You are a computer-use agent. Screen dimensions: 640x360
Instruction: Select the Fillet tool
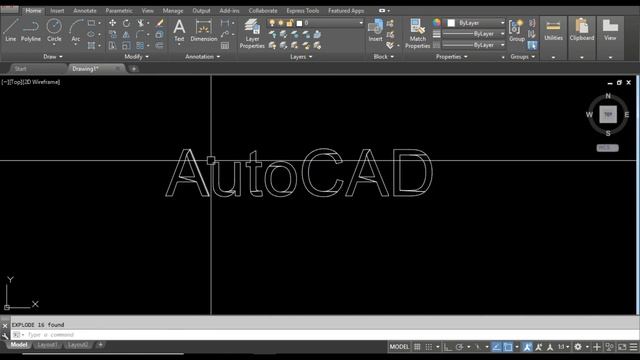pyautogui.click(x=140, y=35)
